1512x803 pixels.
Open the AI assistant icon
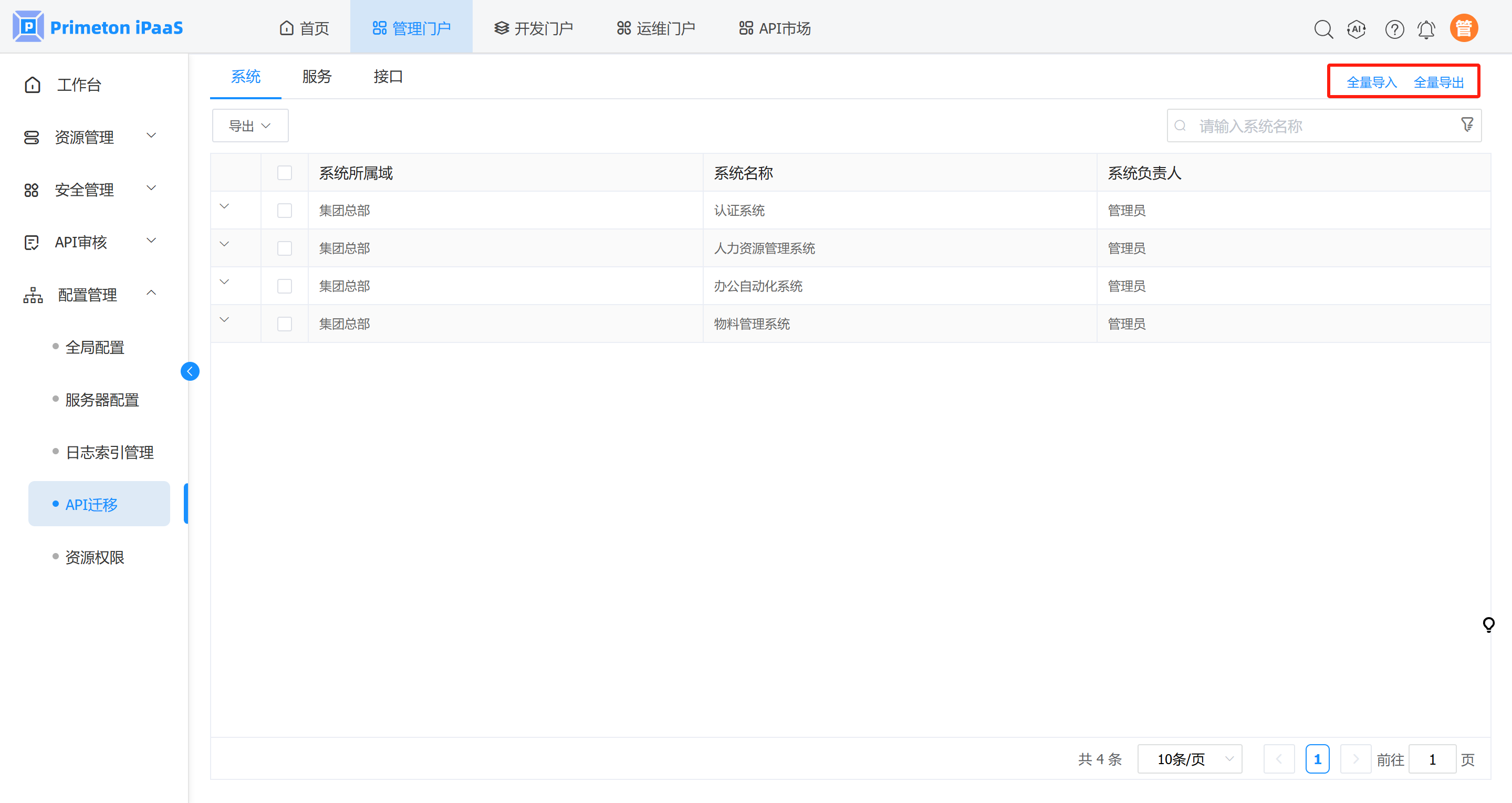click(1356, 29)
